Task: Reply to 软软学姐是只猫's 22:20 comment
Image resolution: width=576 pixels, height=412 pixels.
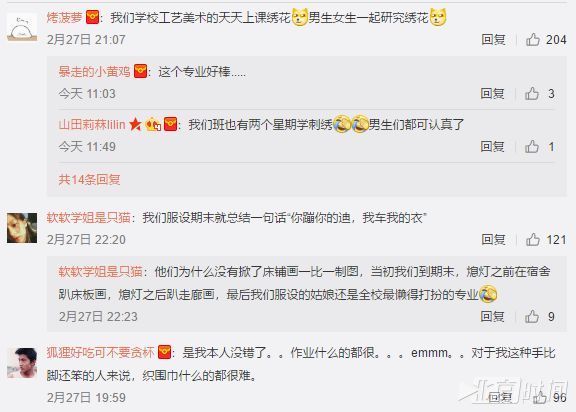Action: click(x=493, y=239)
